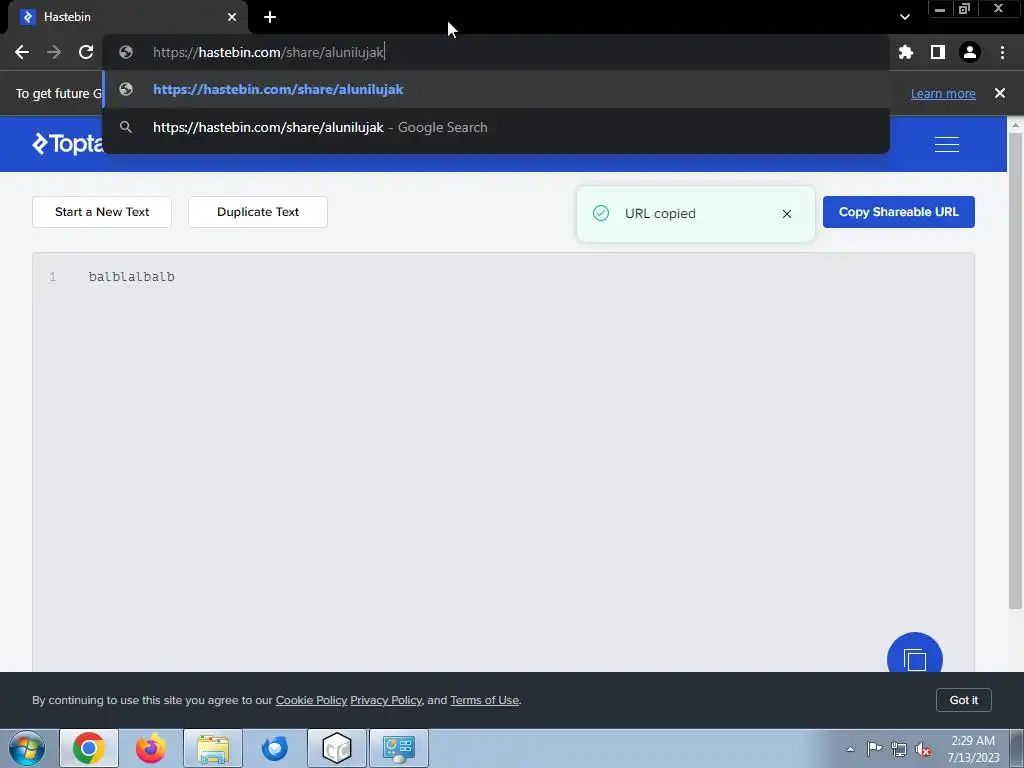The height and width of the screenshot is (768, 1024).
Task: Close the Hastebin tab
Action: click(232, 17)
